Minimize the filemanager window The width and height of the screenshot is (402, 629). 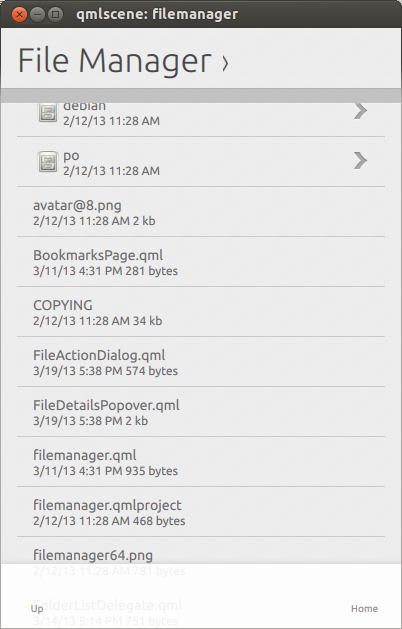click(37, 15)
